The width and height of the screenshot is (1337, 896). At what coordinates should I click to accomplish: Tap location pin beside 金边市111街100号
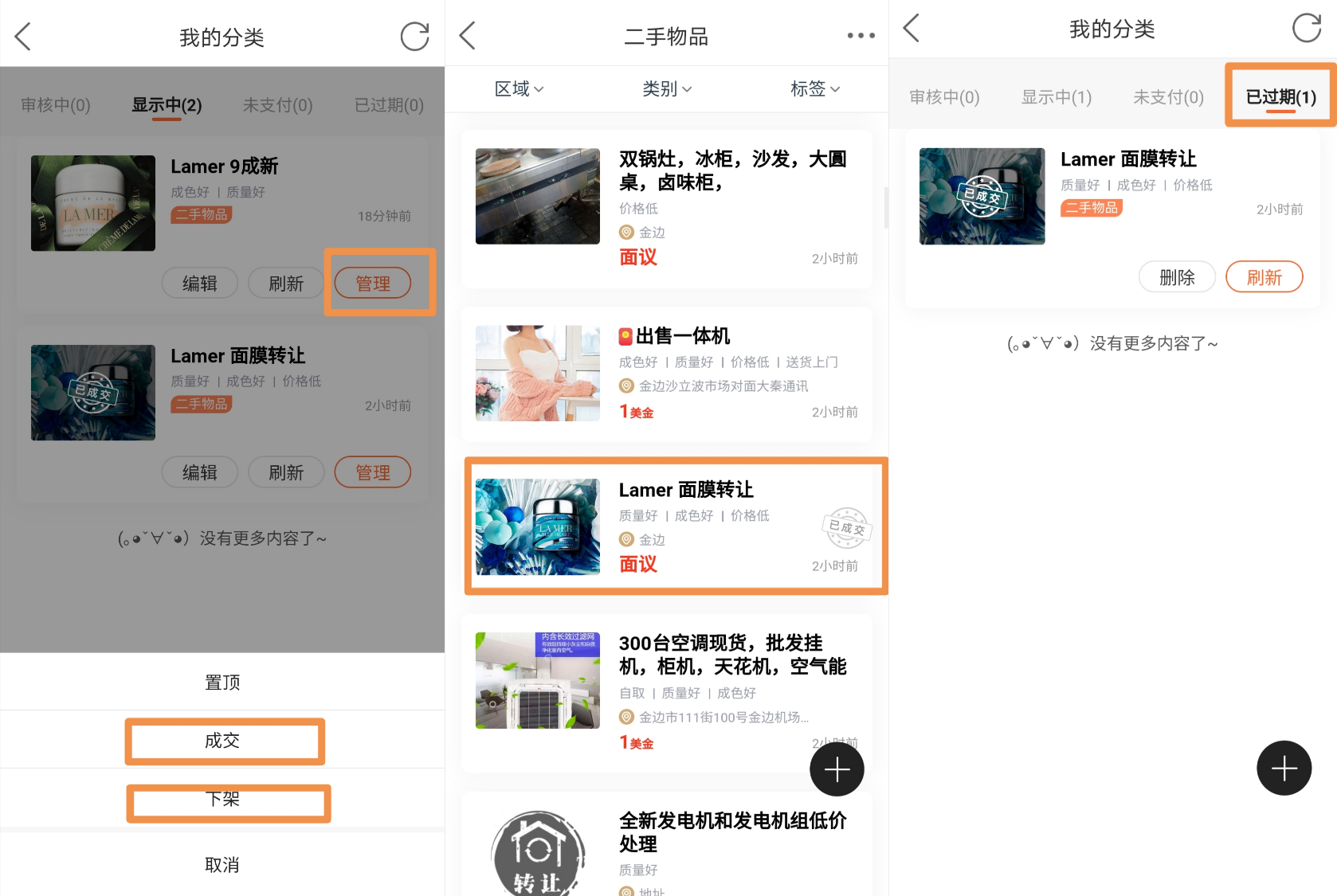[627, 718]
